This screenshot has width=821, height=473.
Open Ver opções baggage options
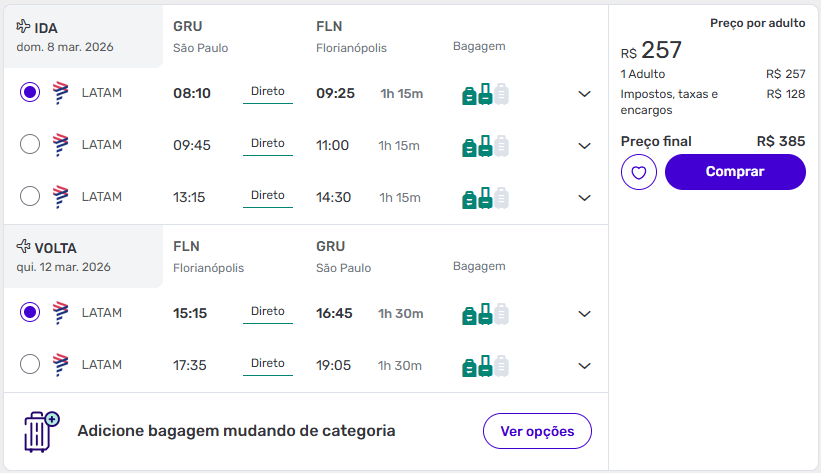pyautogui.click(x=537, y=432)
